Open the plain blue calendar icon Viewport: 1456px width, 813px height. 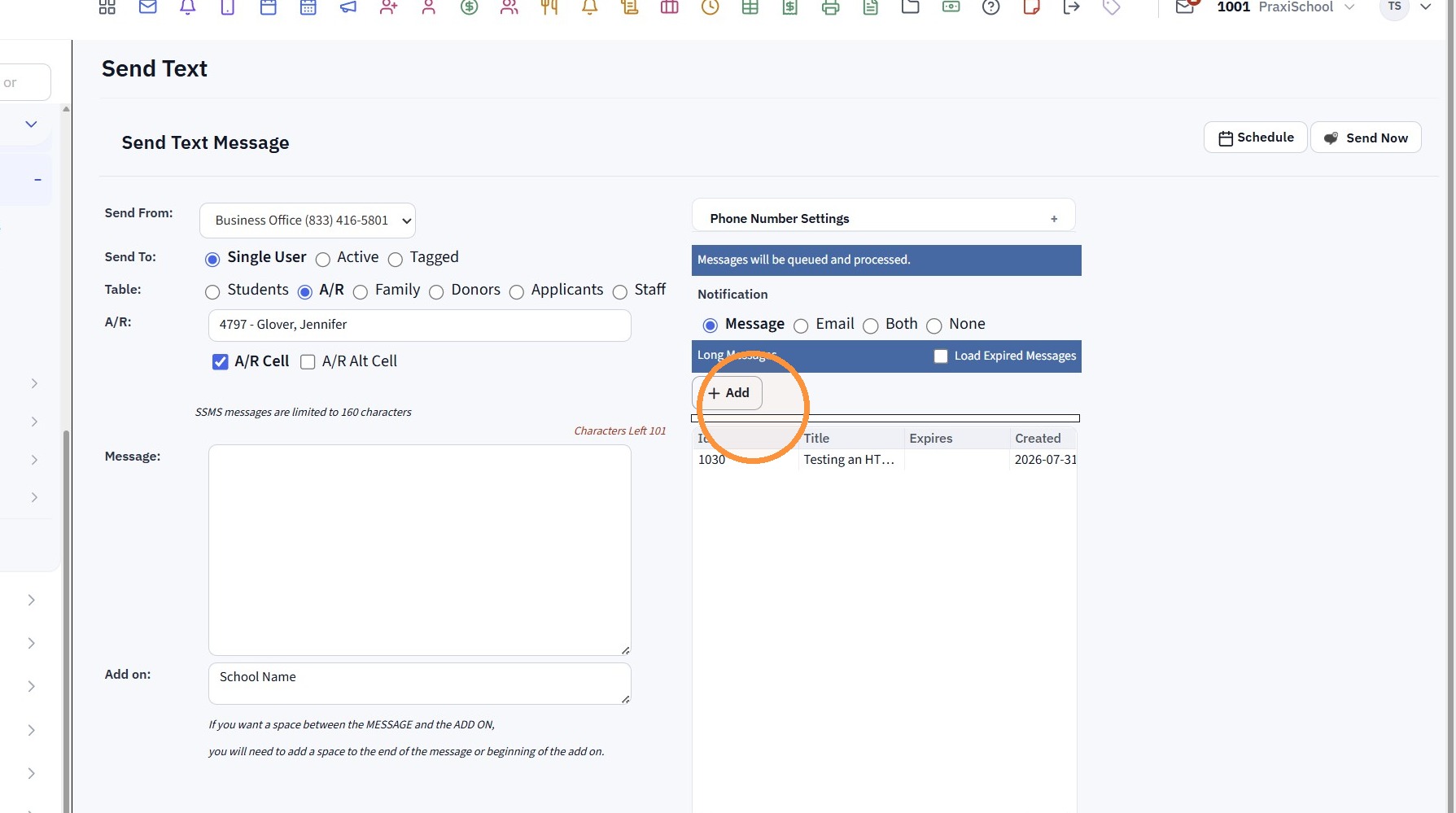click(x=268, y=7)
